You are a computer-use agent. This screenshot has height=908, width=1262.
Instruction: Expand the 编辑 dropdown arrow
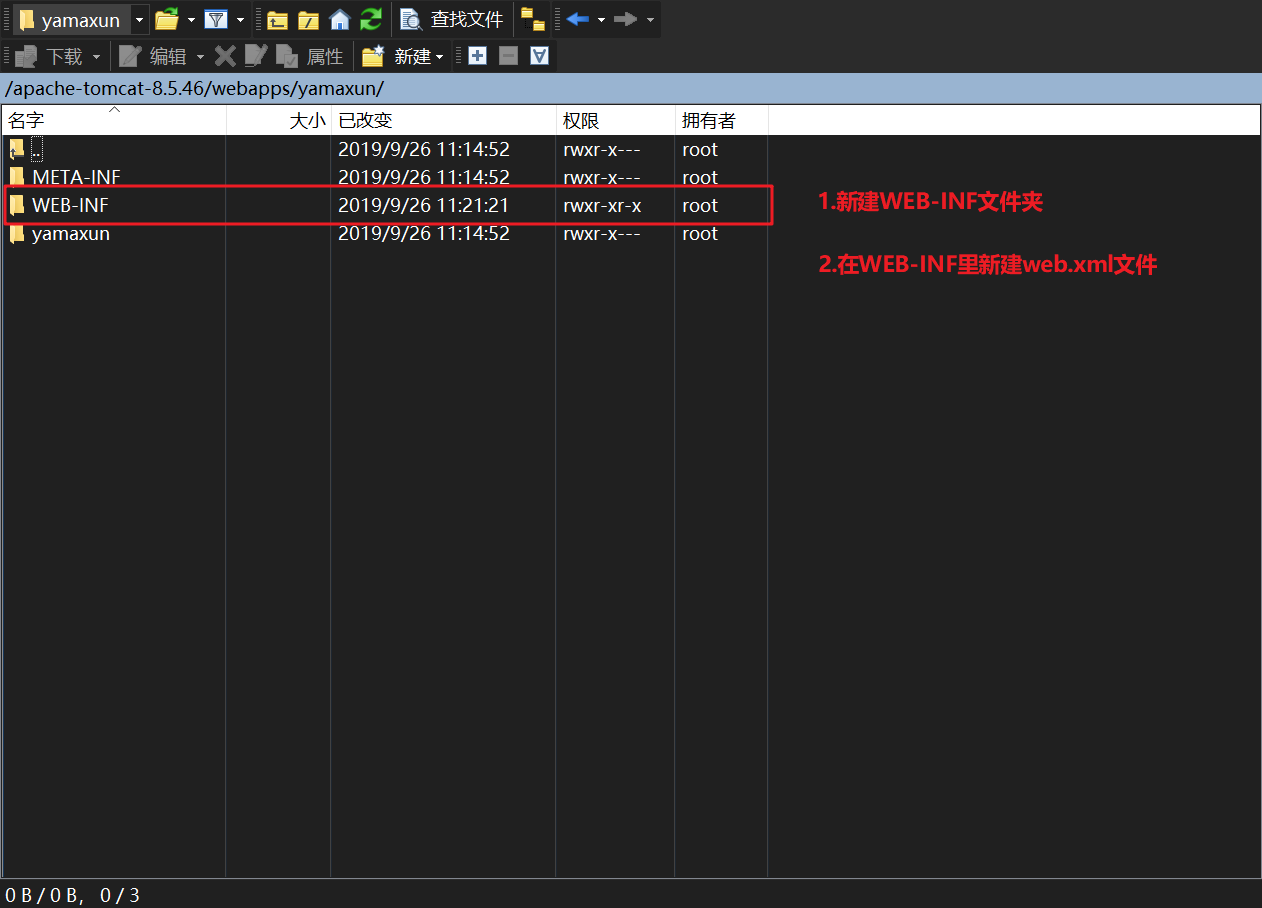(x=200, y=56)
